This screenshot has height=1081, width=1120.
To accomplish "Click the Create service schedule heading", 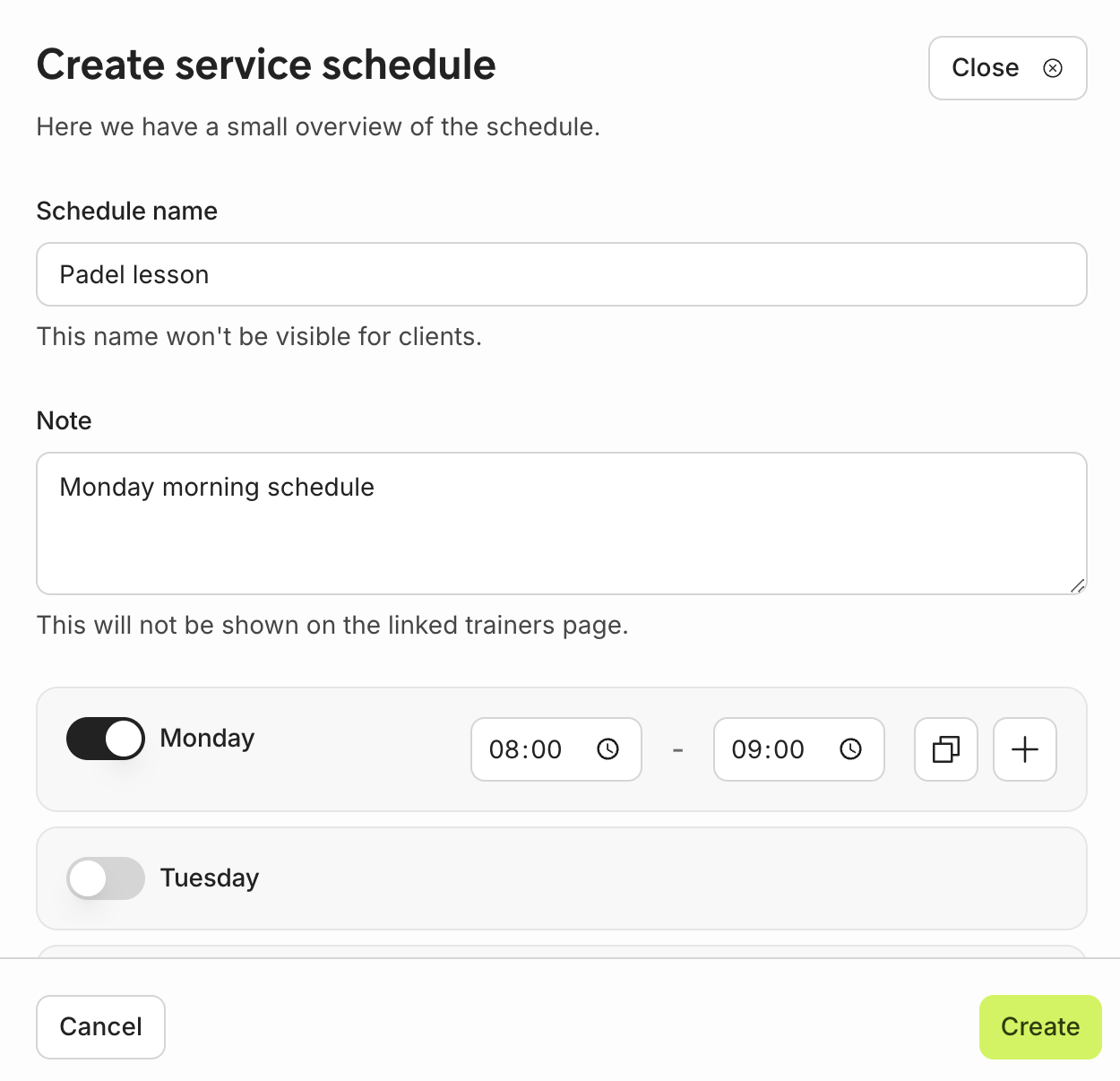I will [x=266, y=65].
